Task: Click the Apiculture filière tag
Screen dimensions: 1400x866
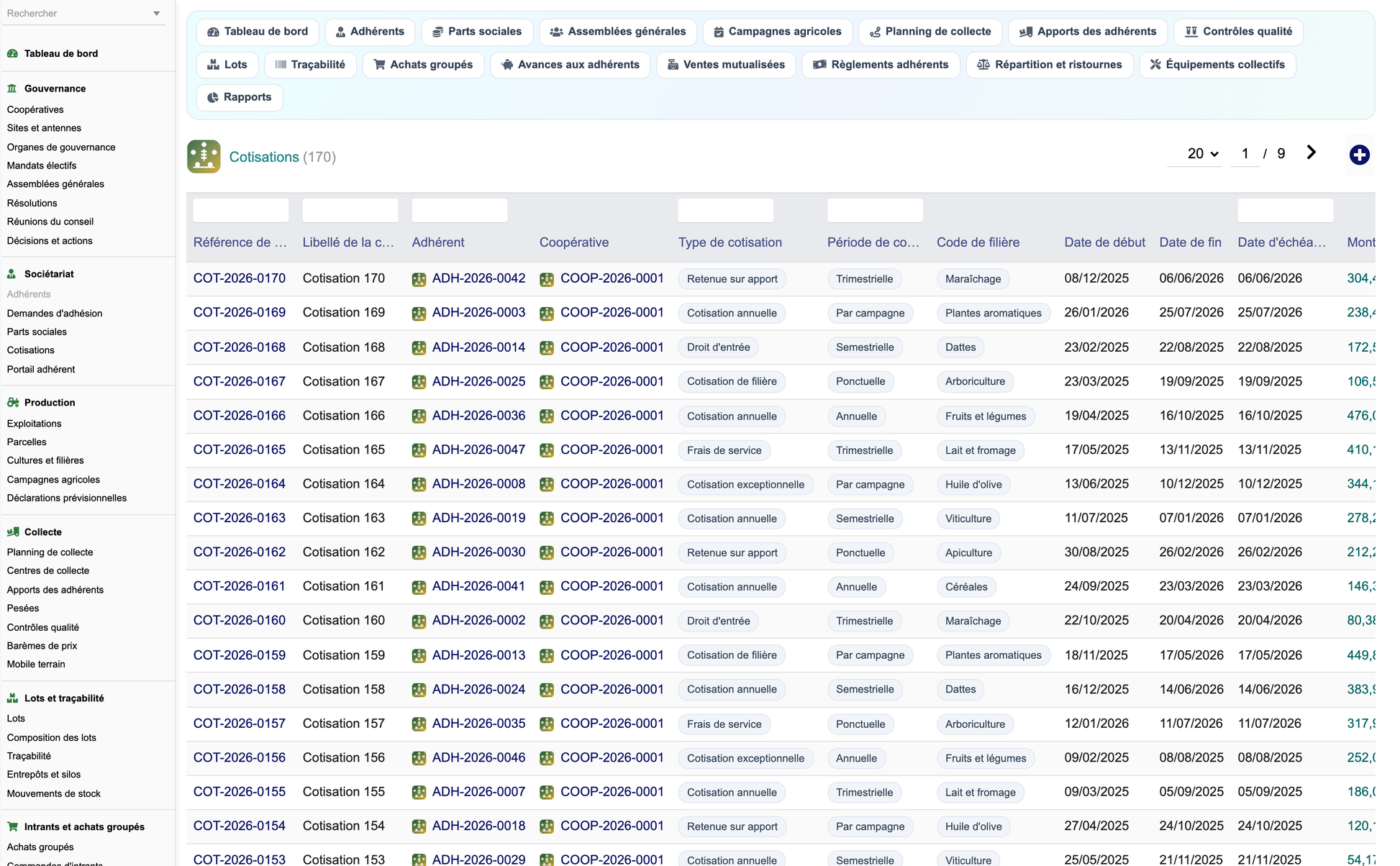Action: click(x=968, y=553)
